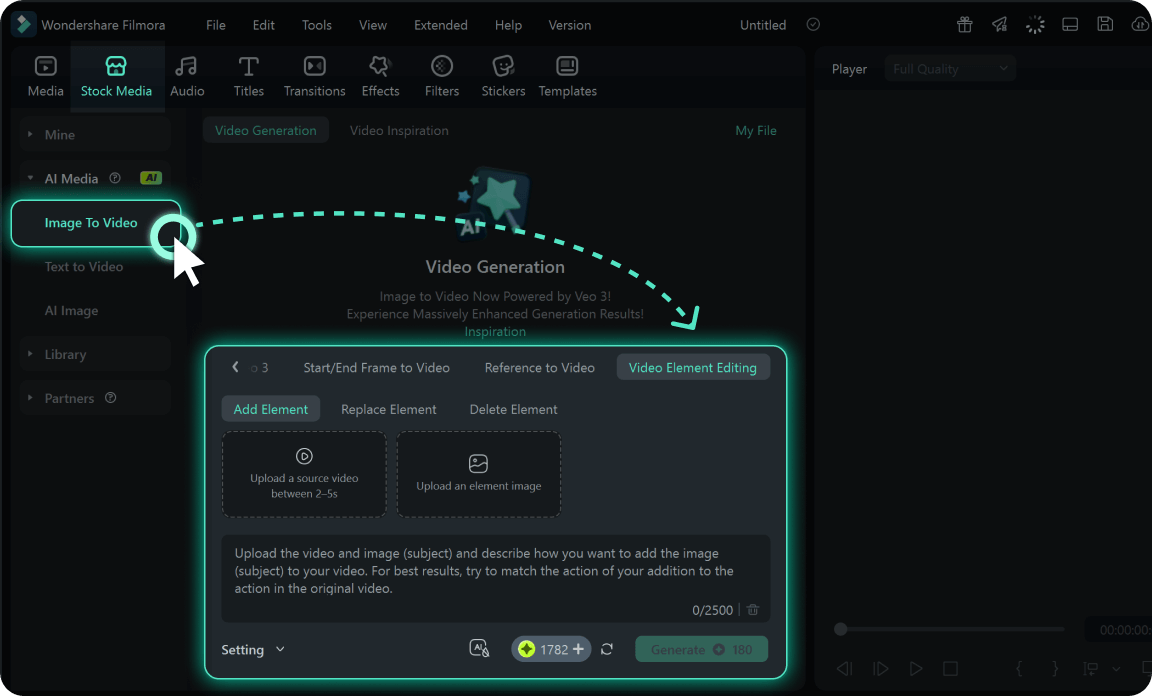Select the Video Generation tab
Screen dimensions: 1152x696
click(x=265, y=130)
